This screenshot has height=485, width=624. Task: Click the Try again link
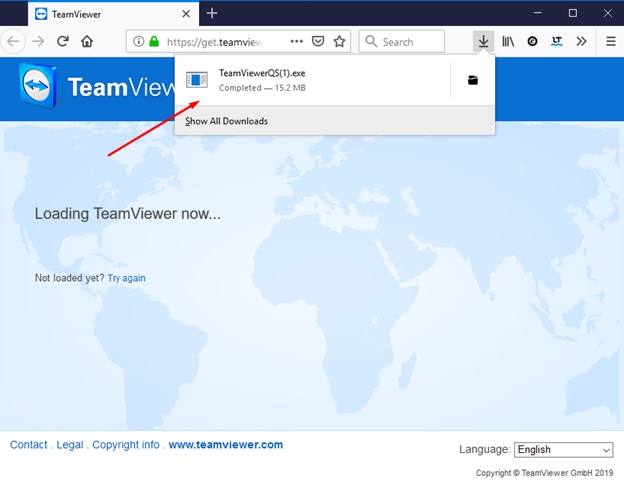point(127,278)
